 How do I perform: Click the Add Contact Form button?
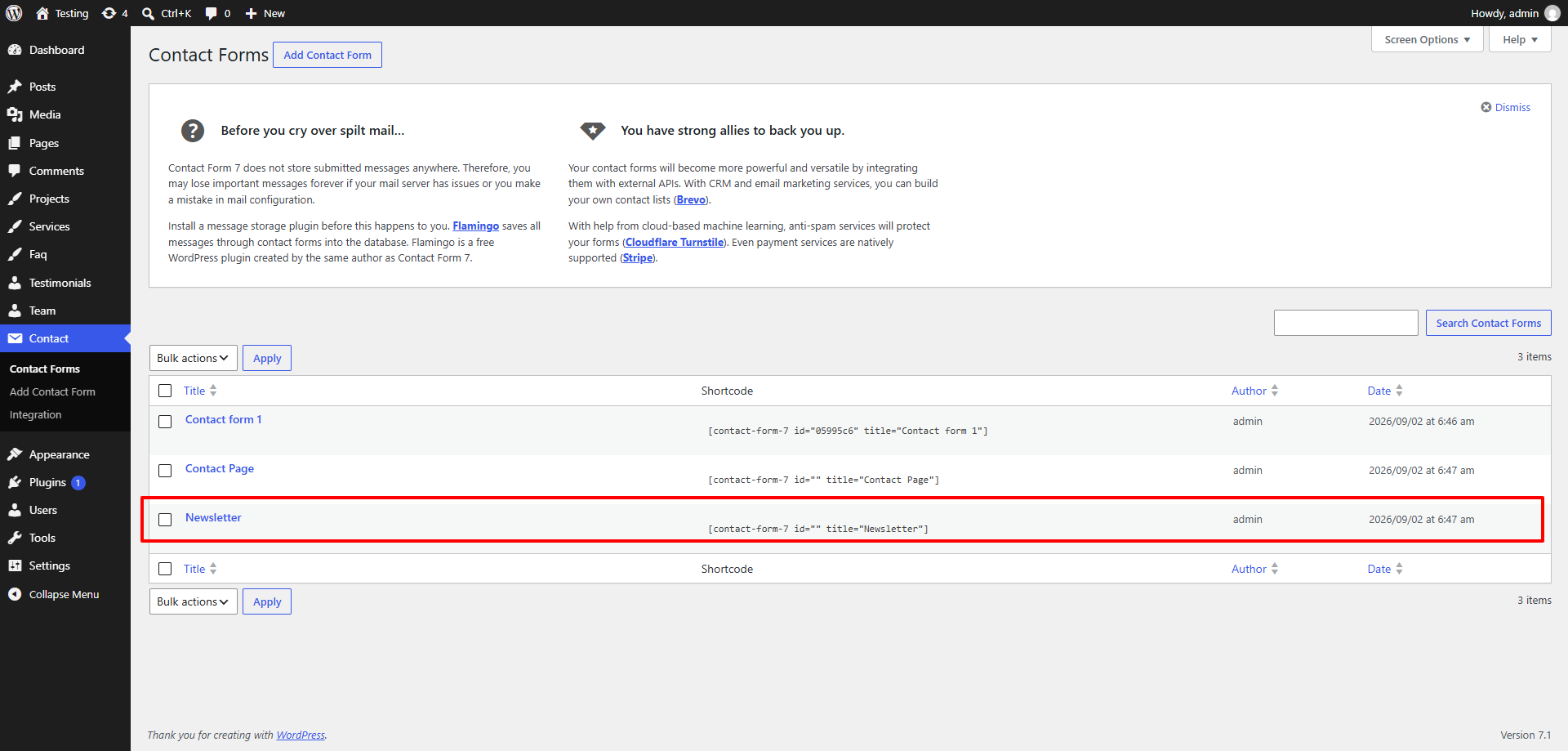coord(327,55)
